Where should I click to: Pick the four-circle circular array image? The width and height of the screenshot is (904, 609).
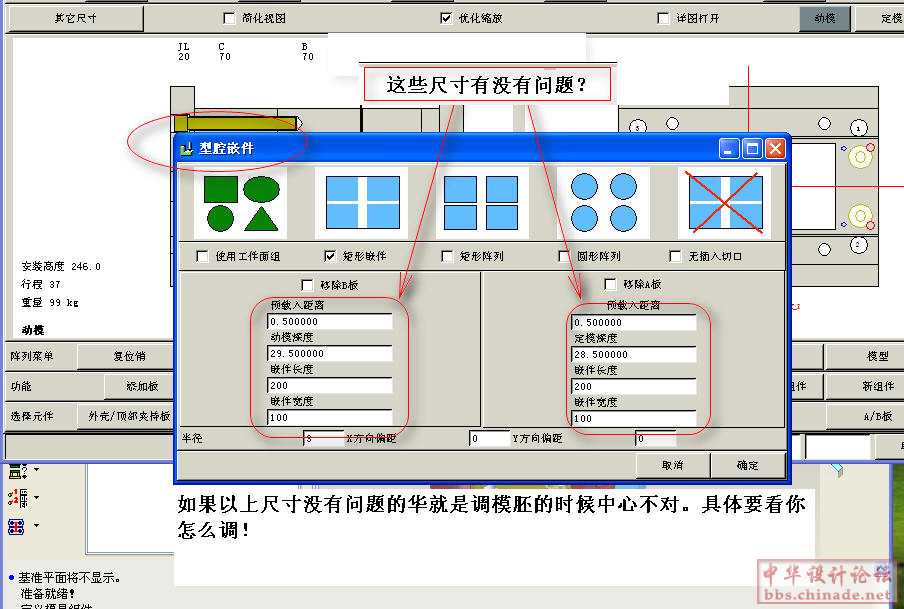[x=604, y=203]
